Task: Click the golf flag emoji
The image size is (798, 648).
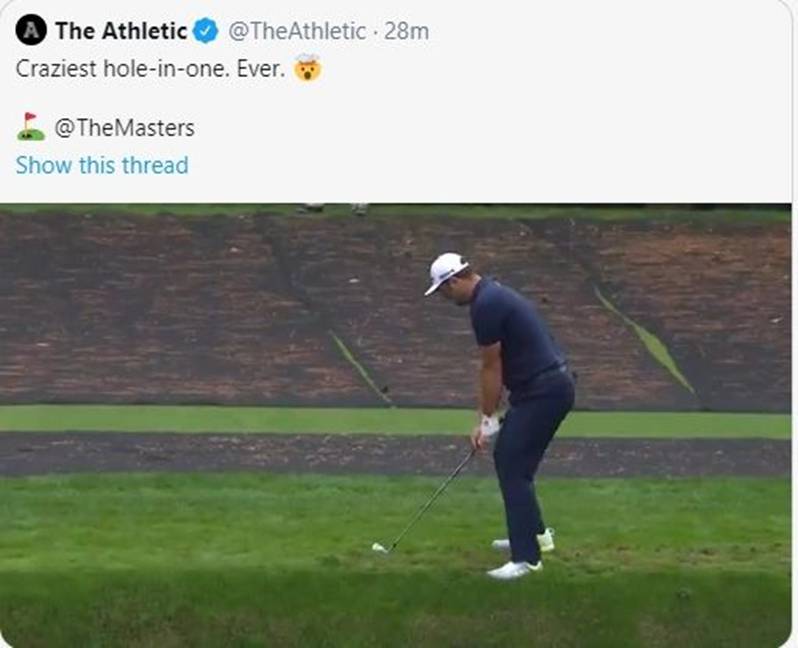Action: [x=31, y=127]
